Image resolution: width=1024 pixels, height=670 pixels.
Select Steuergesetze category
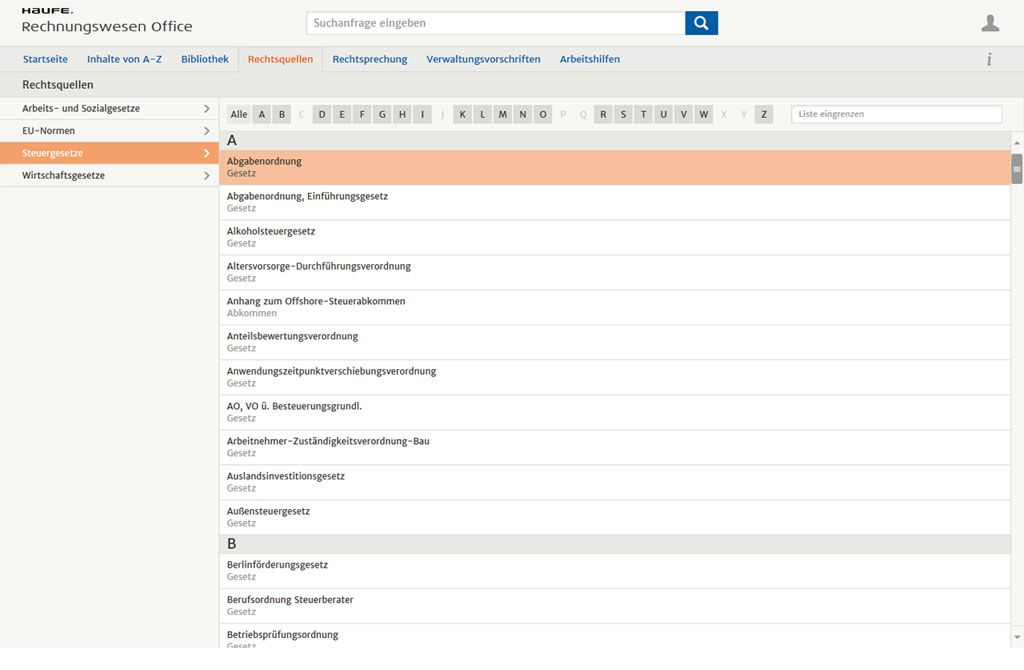pos(109,153)
